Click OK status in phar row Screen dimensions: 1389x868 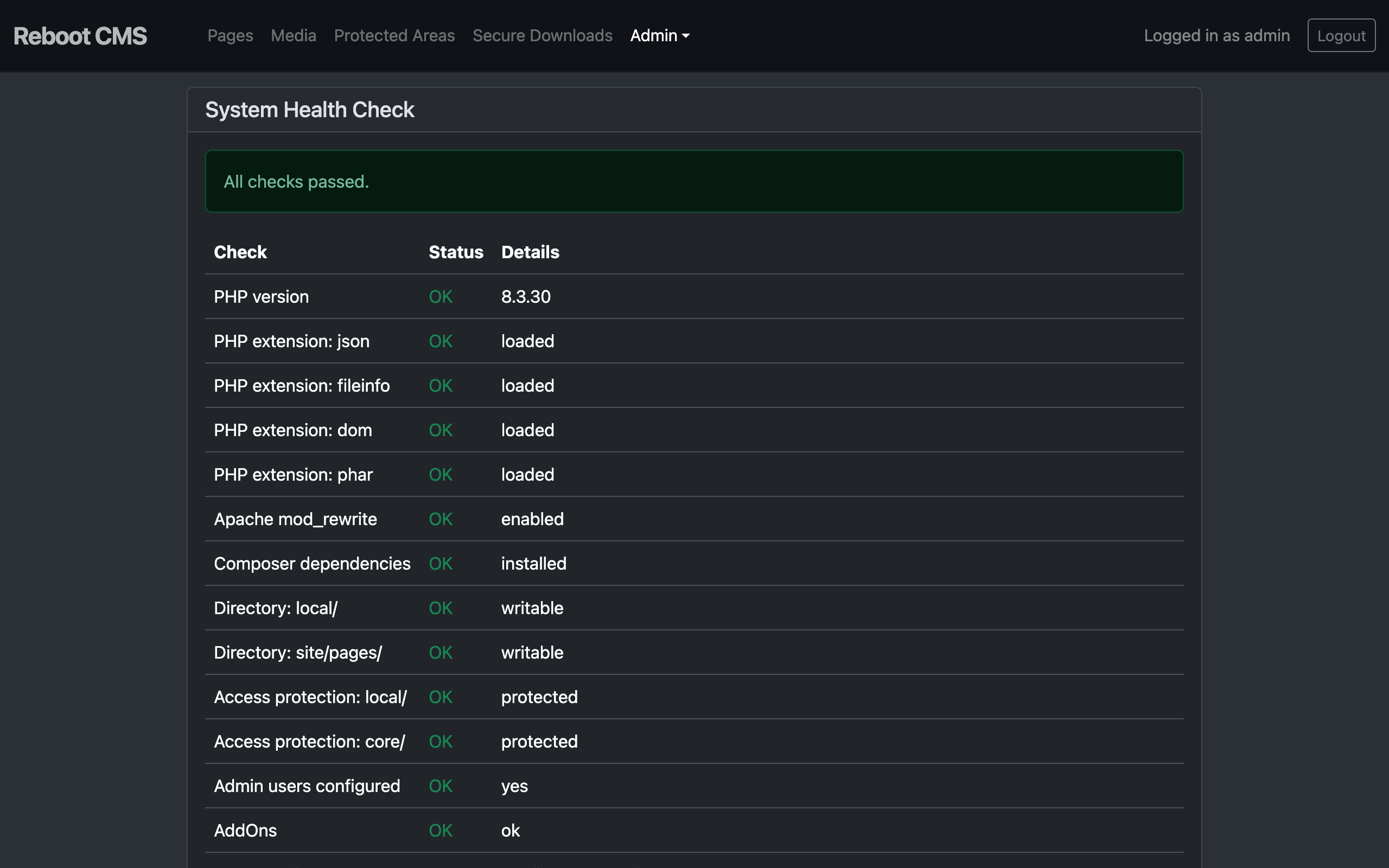[441, 475]
